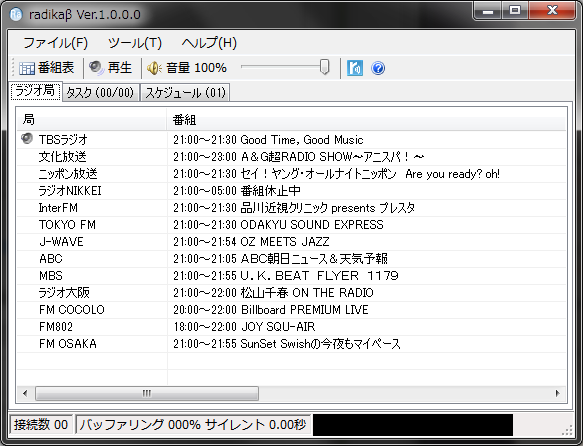Image resolution: width=583 pixels, height=446 pixels.
Task: Minimize the radika window
Action: click(488, 11)
